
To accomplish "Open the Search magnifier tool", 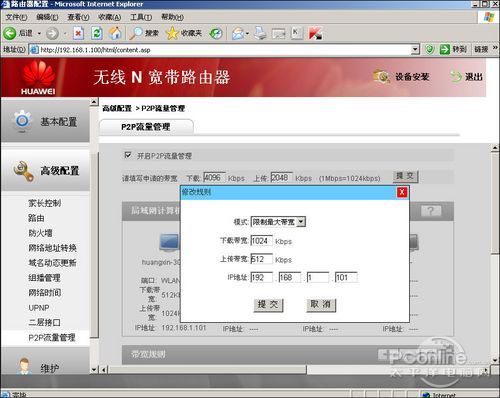I will [136, 33].
